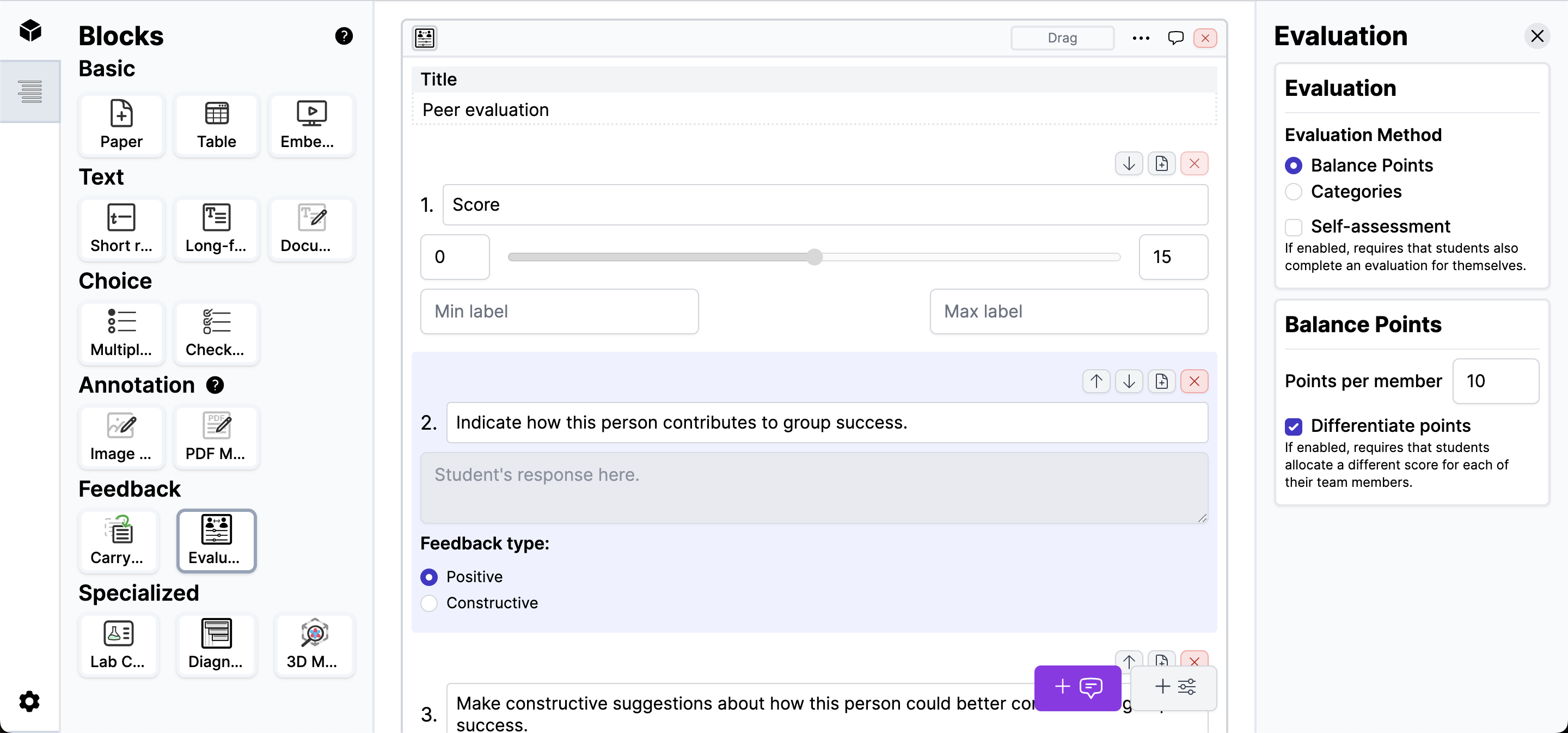Add a Paper block
The image size is (1568, 733).
pos(121,125)
